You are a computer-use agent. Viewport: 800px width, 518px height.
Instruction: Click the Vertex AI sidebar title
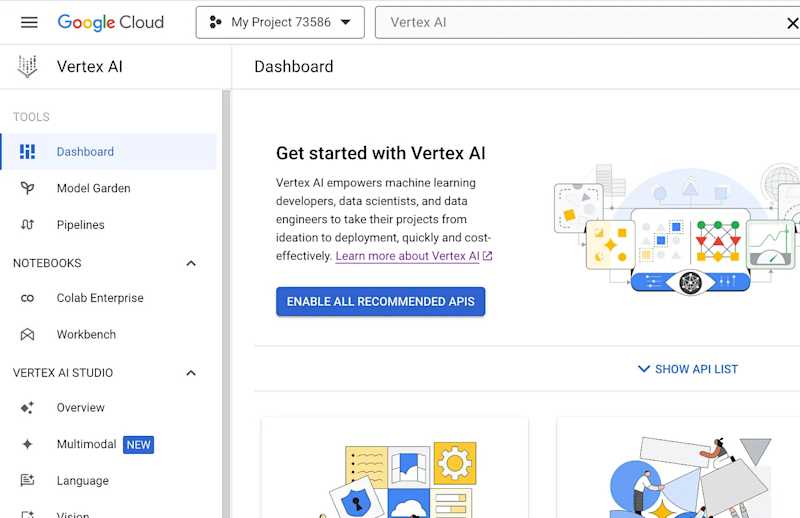[x=89, y=67]
